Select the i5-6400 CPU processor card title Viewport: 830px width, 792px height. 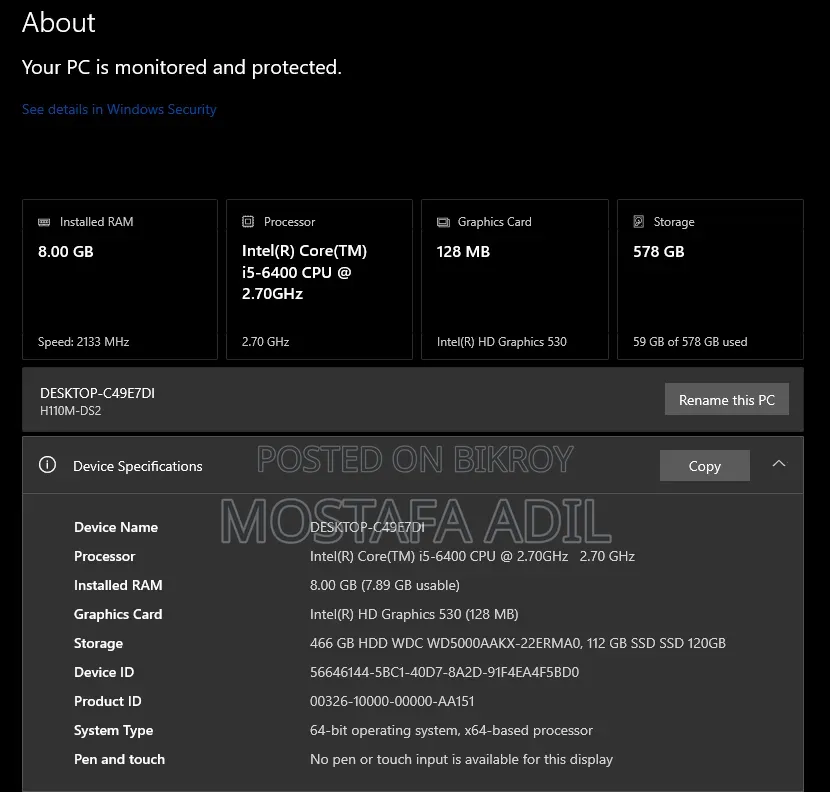tap(304, 272)
